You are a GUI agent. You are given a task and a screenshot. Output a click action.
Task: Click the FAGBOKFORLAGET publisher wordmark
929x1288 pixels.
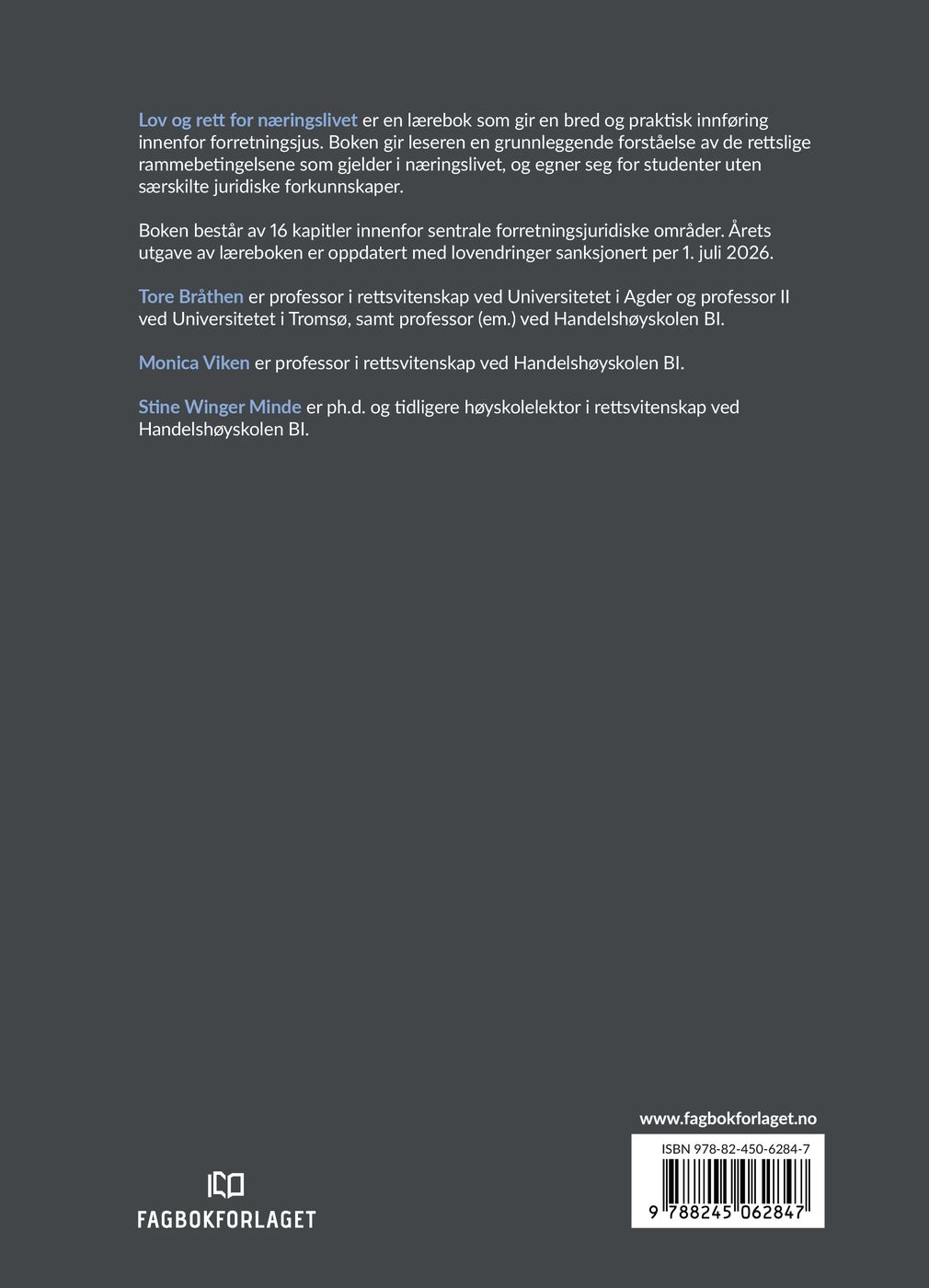pos(226,1220)
